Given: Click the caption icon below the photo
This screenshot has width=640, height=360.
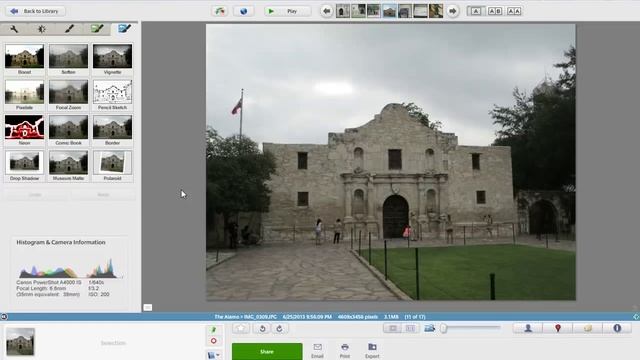Looking at the screenshot, I should click(148, 307).
